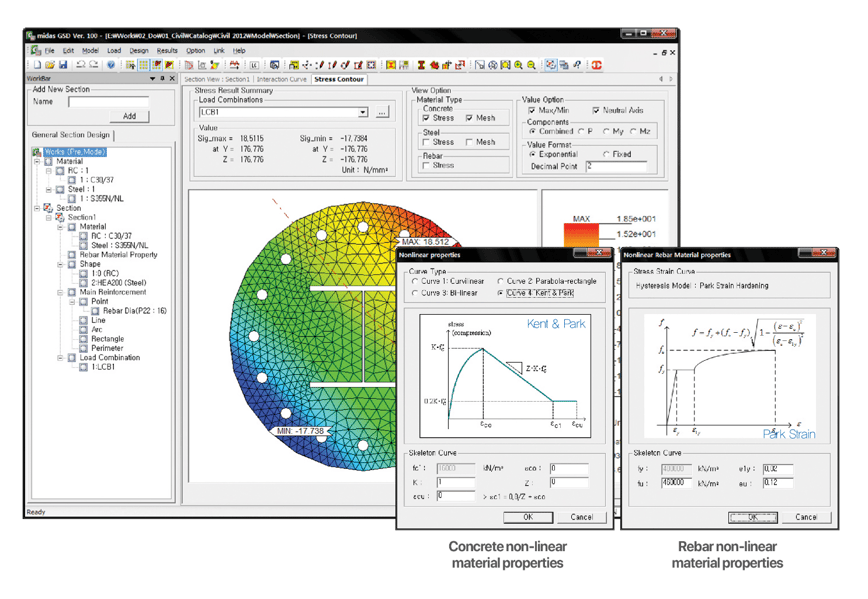Enable the Steel Stress checkbox

pos(426,142)
